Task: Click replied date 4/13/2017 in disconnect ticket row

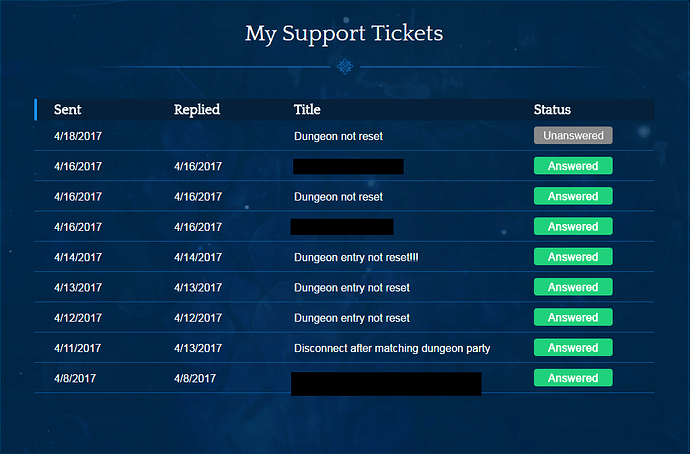Action: tap(198, 349)
